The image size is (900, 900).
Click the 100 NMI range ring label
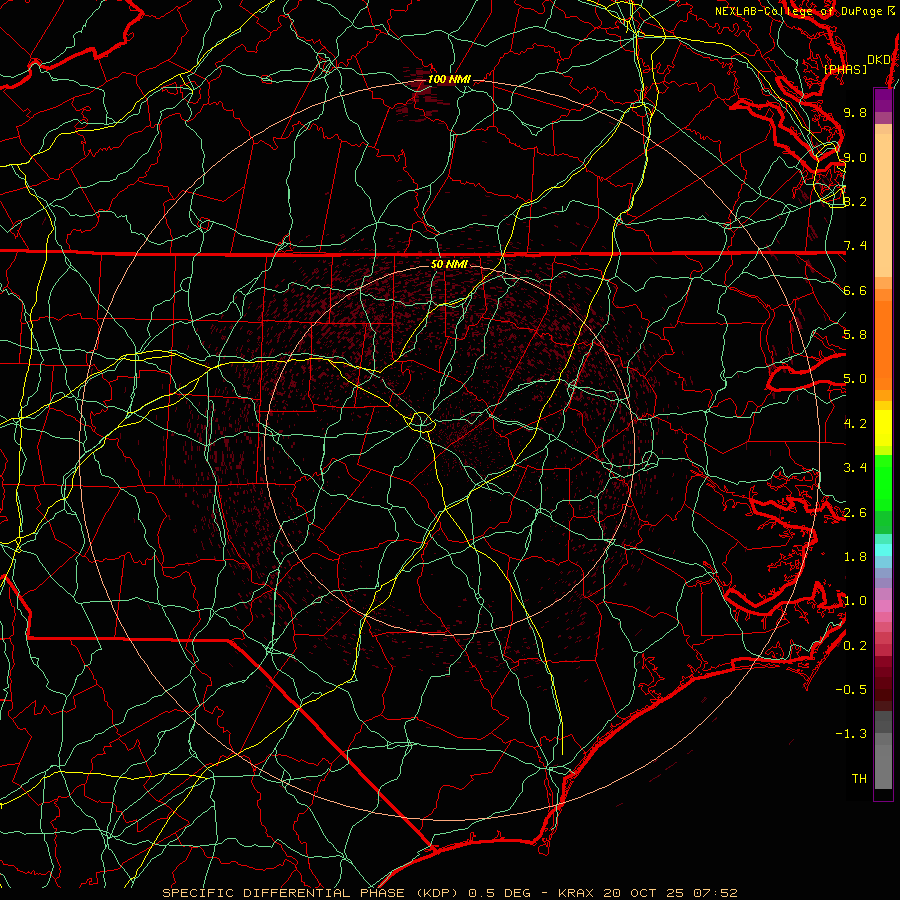point(449,79)
